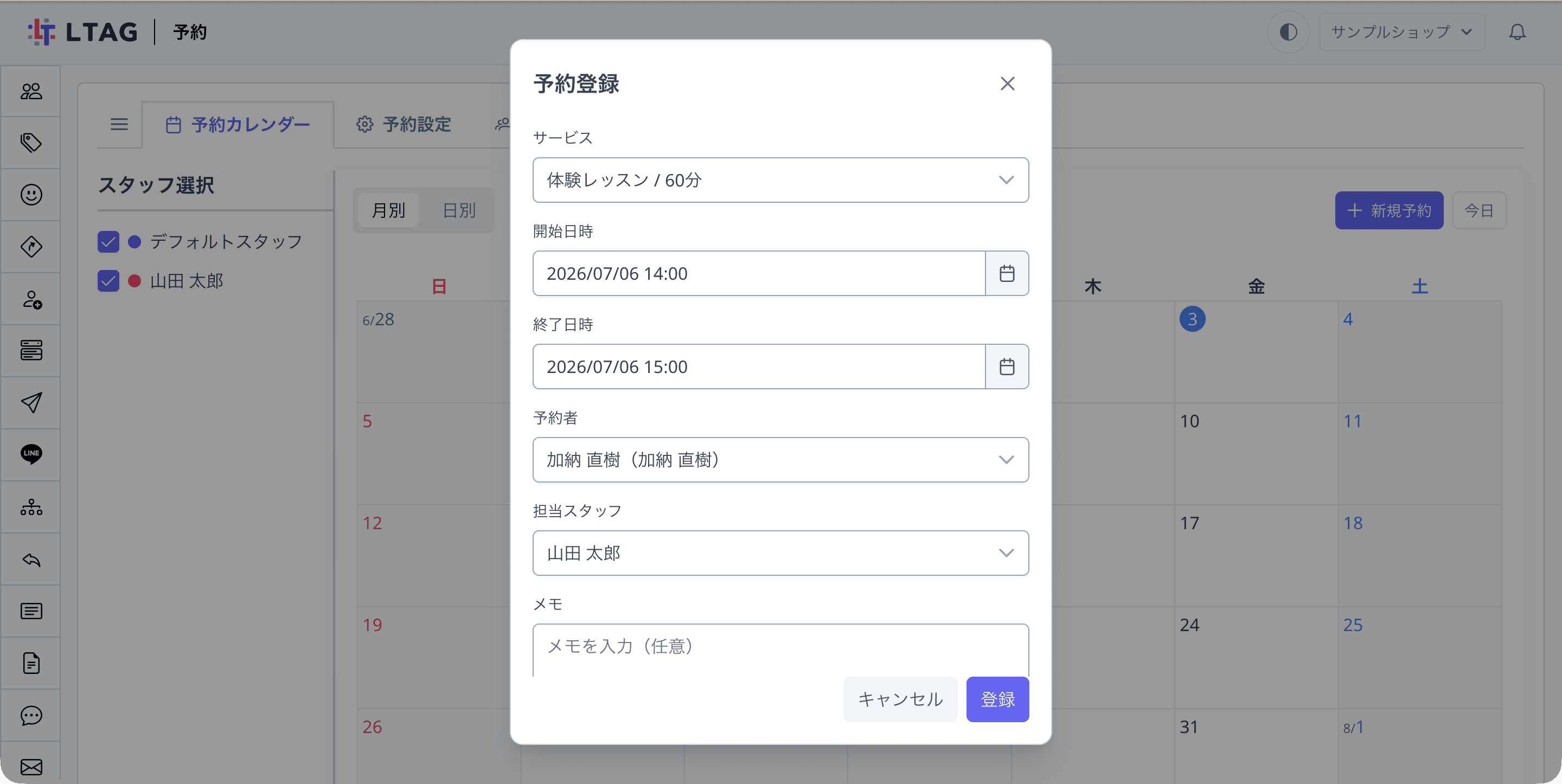Viewport: 1562px width, 784px height.
Task: Open the diamond arrow sidebar icon
Action: point(31,247)
